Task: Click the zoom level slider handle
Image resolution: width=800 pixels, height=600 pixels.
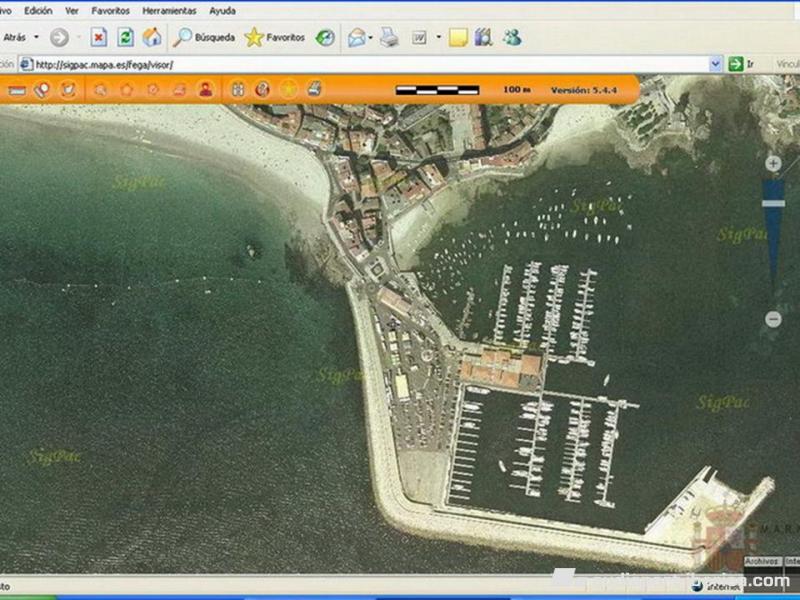Action: coord(773,203)
